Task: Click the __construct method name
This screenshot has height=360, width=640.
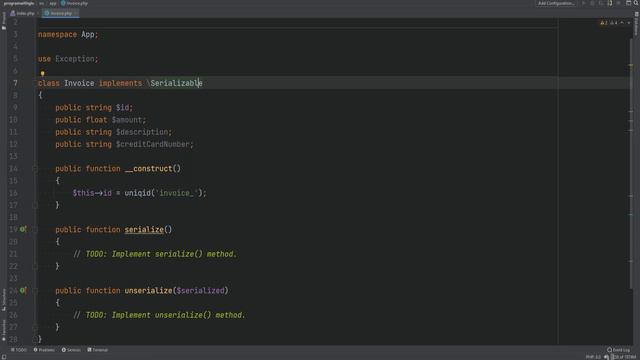Action: pyautogui.click(x=149, y=169)
